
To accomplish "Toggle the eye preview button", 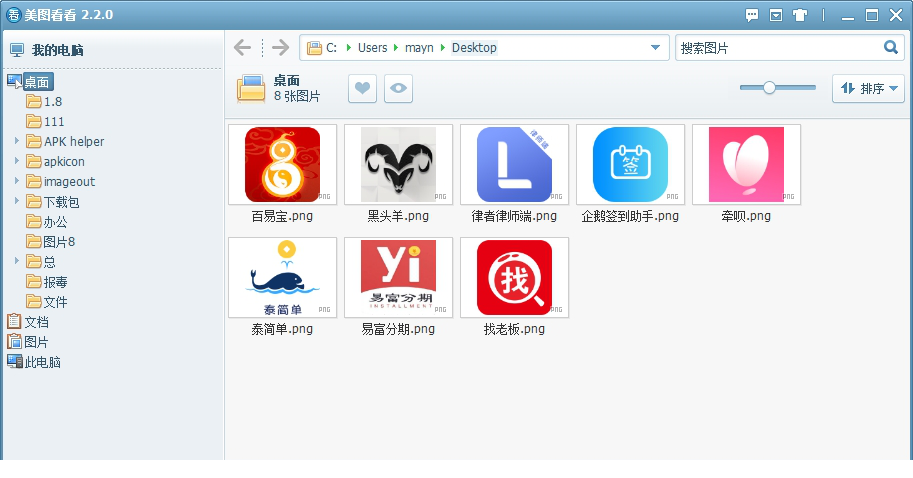I will pos(398,89).
